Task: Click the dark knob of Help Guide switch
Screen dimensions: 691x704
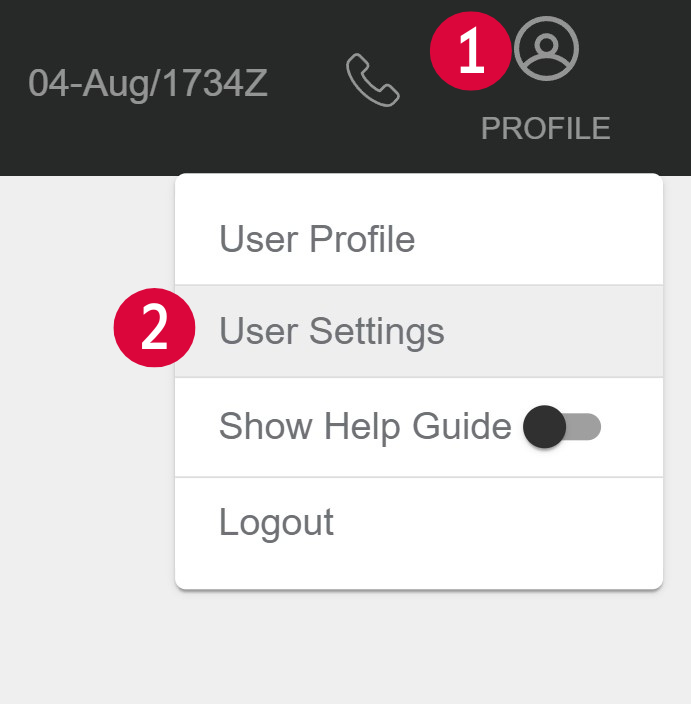Action: [544, 427]
